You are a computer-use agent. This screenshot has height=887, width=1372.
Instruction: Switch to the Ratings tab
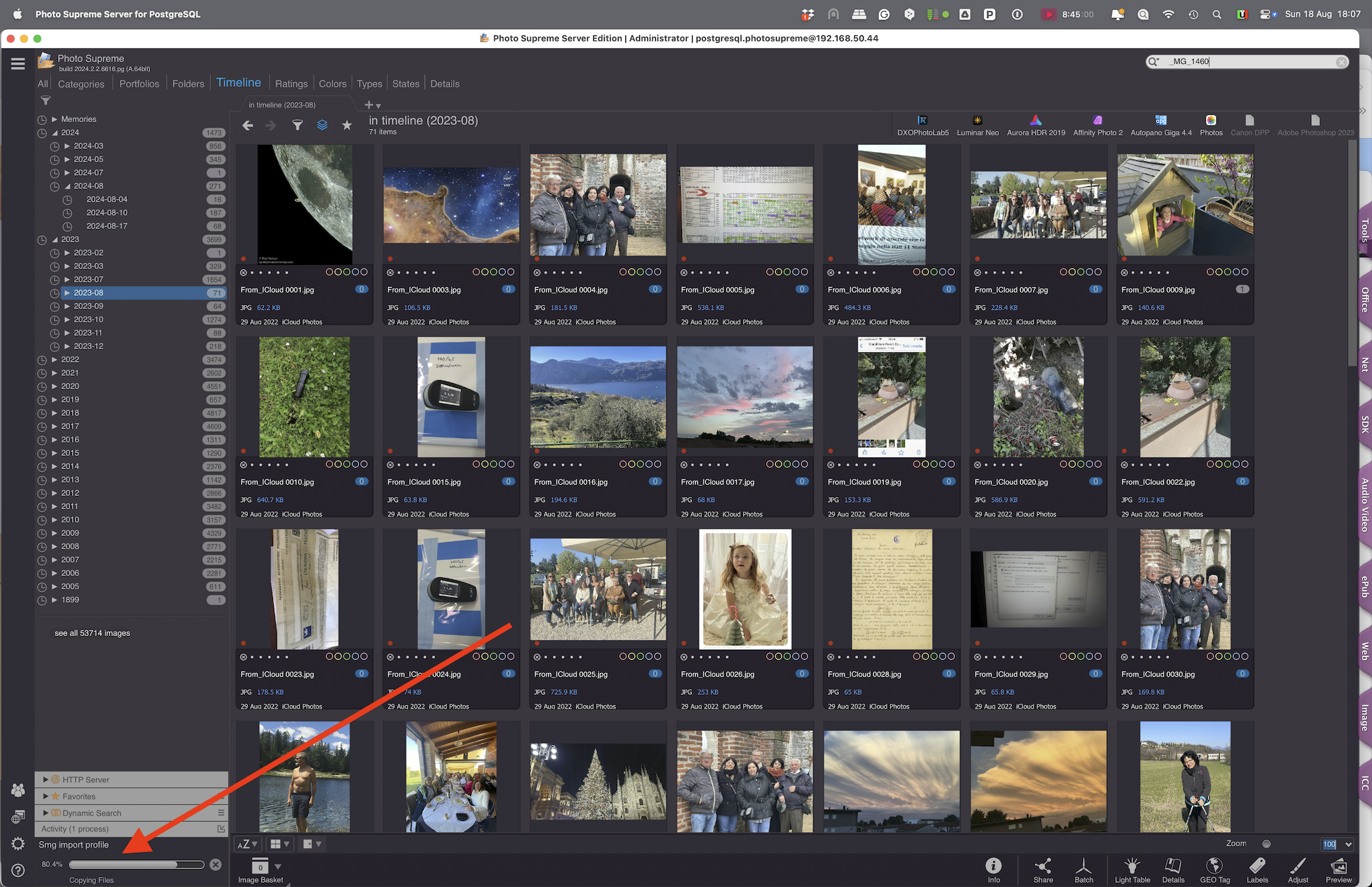[292, 84]
